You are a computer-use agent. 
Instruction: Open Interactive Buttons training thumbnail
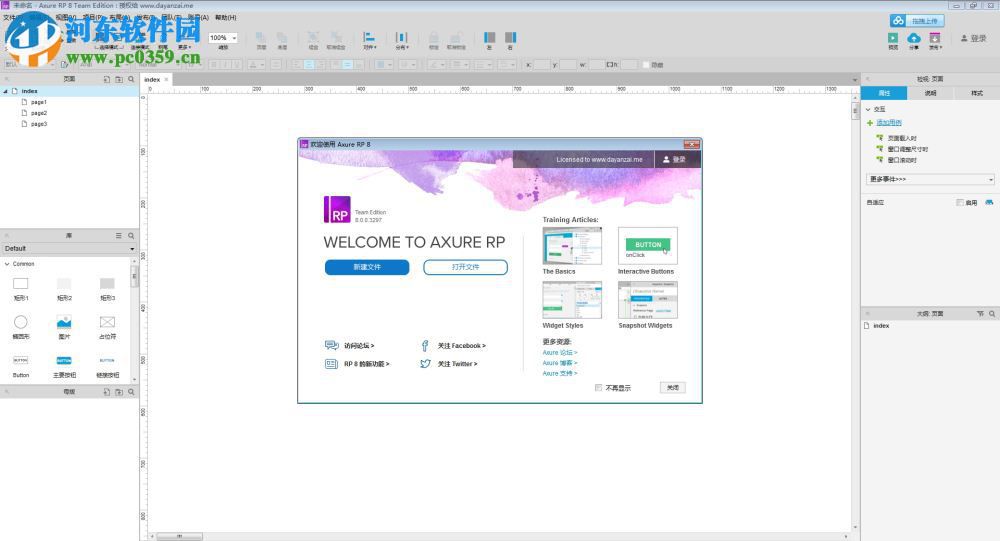[647, 246]
